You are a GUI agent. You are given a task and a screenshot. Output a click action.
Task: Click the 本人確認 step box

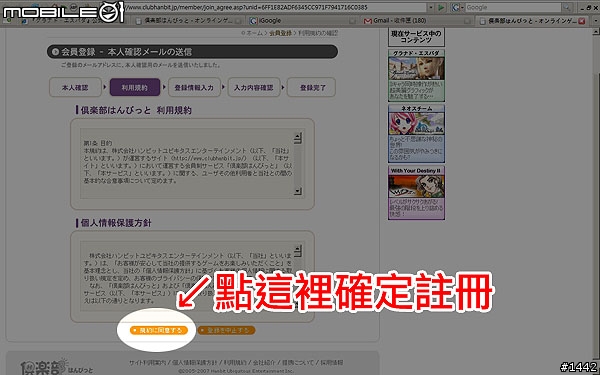(75, 87)
